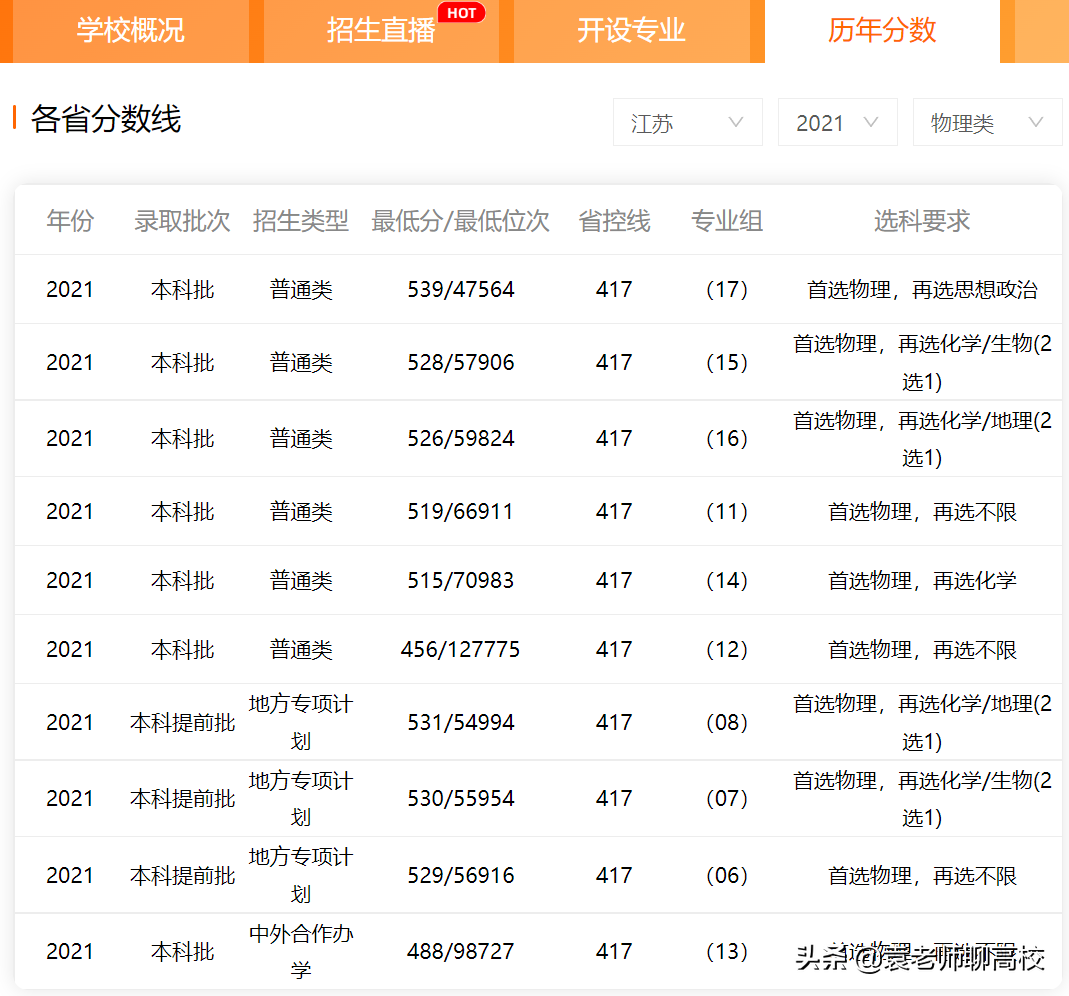Viewport: 1069px width, 996px height.
Task: Click the score 539/47564 cell
Action: tap(461, 289)
